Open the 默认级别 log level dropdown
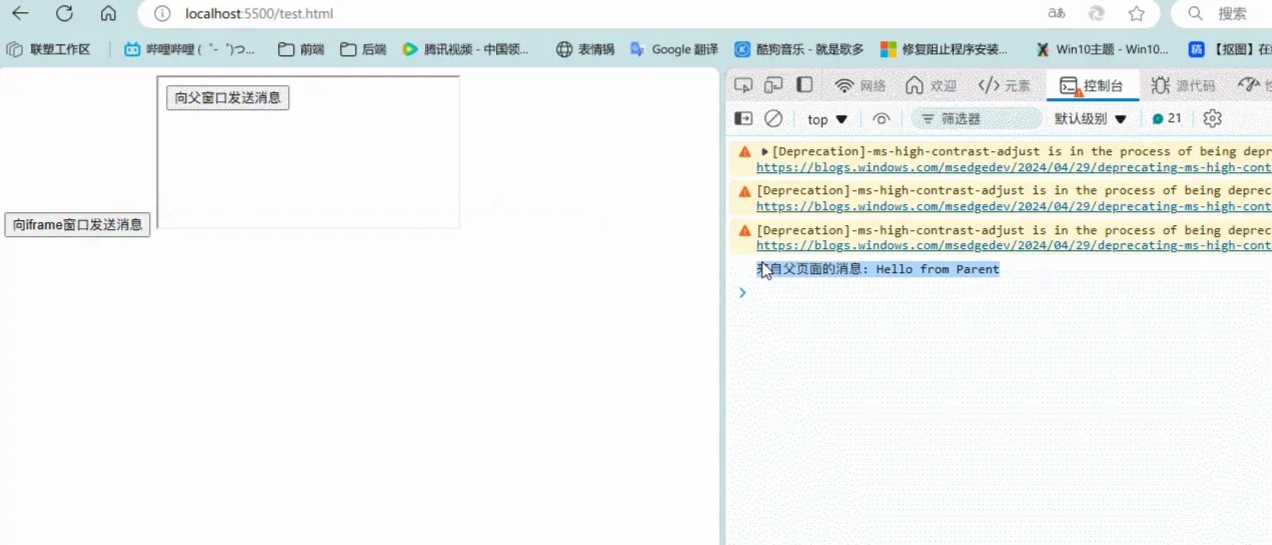This screenshot has height=545, width=1272. point(1091,119)
